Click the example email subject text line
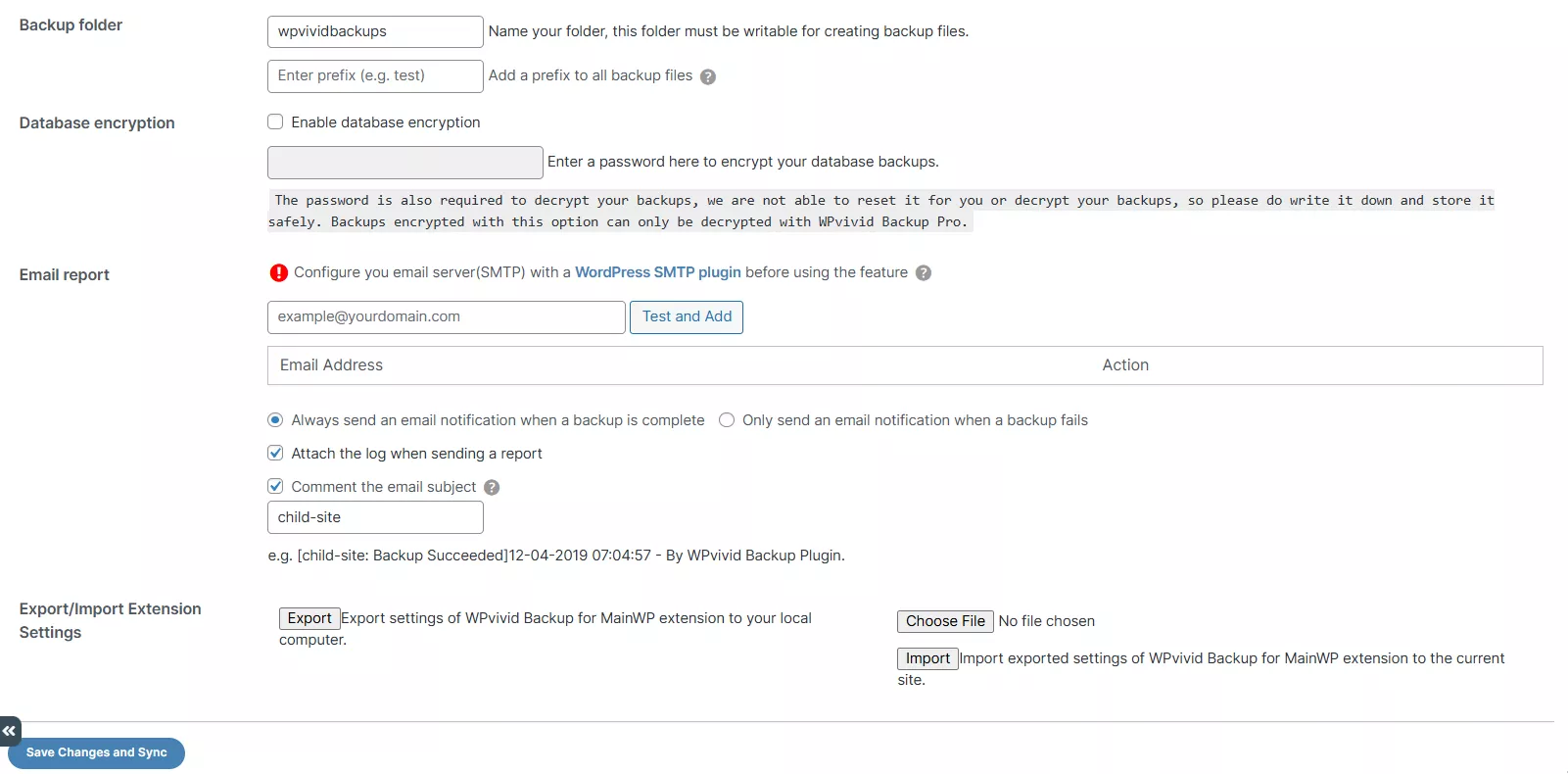 click(x=556, y=556)
